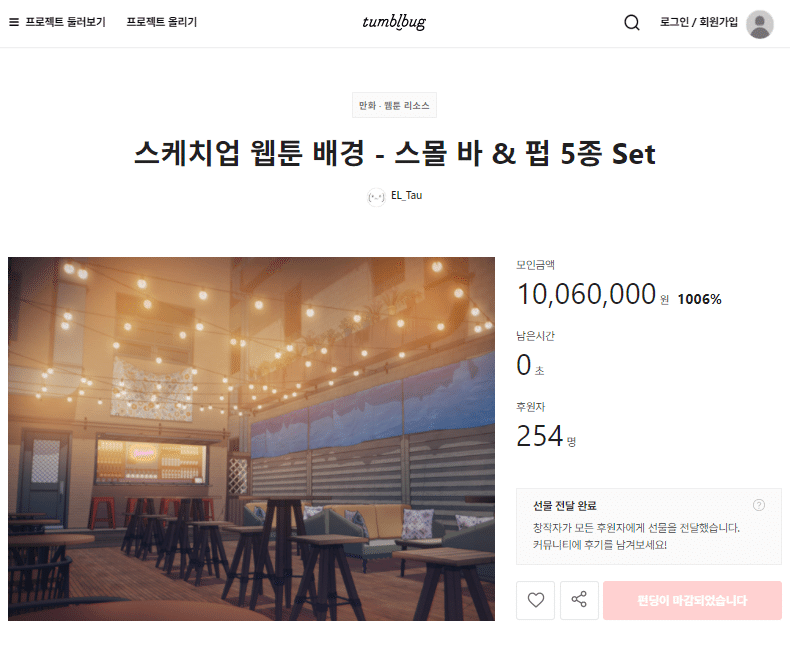Go to tumblbug home logo
Image resolution: width=790 pixels, height=645 pixels.
(394, 22)
